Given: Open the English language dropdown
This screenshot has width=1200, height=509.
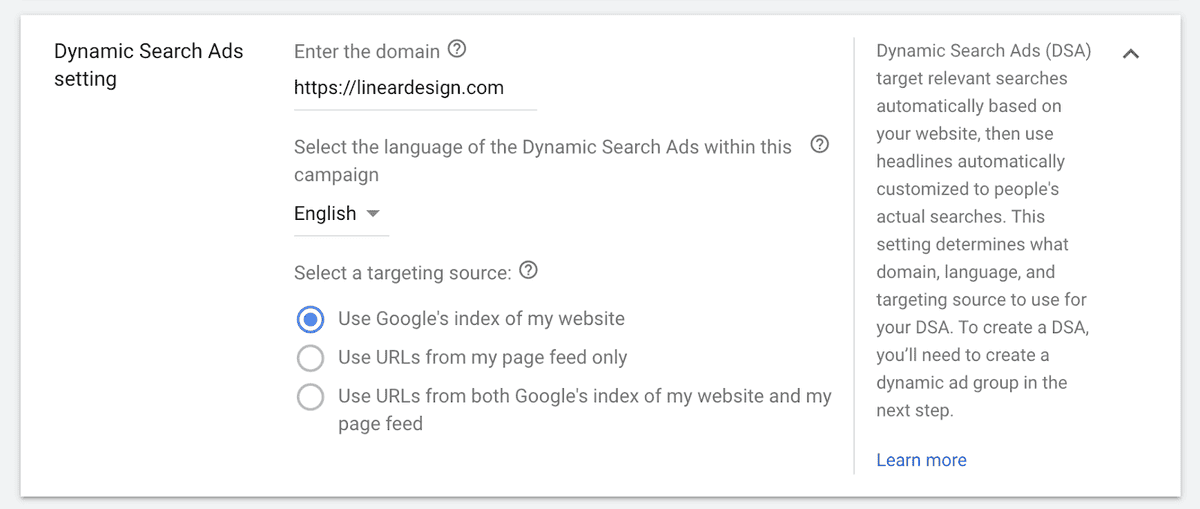Looking at the screenshot, I should pyautogui.click(x=340, y=214).
